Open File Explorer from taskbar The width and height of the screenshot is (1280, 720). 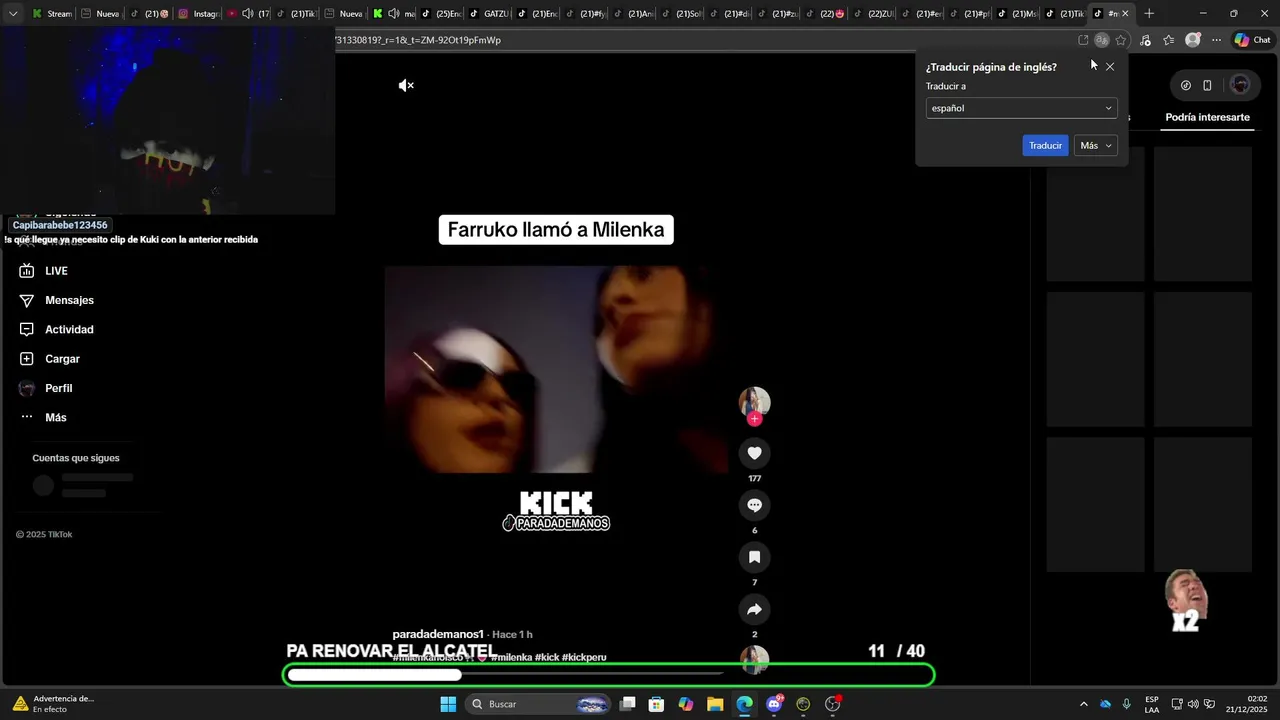pos(715,704)
